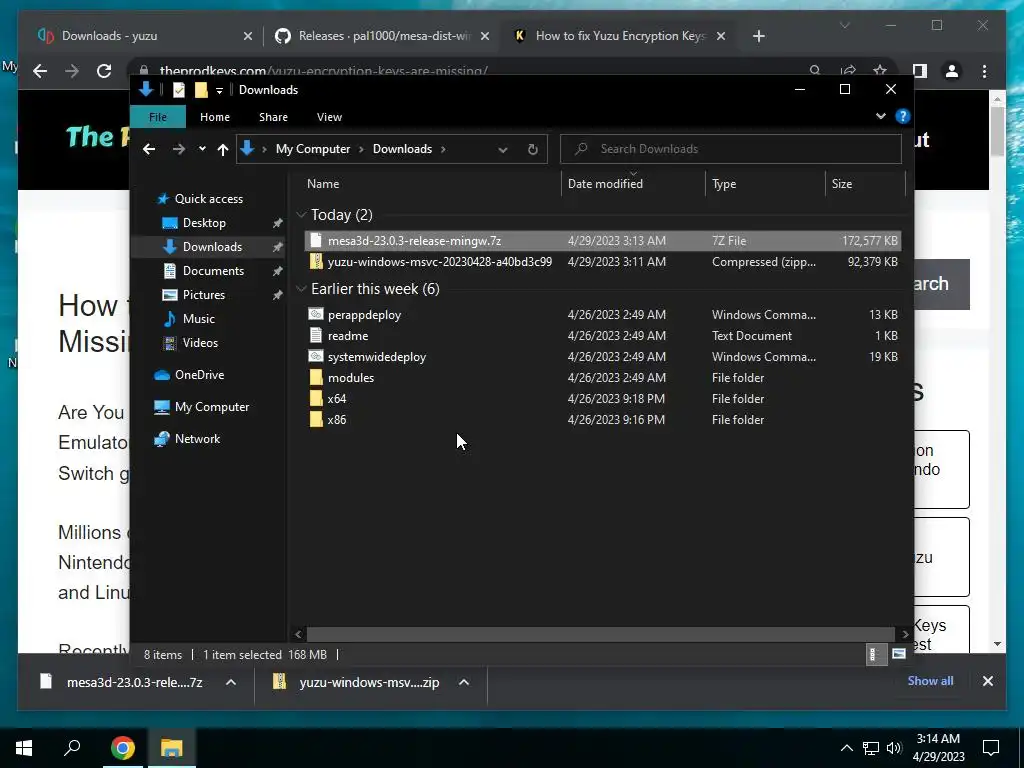Open the File menu in Explorer

click(x=158, y=117)
